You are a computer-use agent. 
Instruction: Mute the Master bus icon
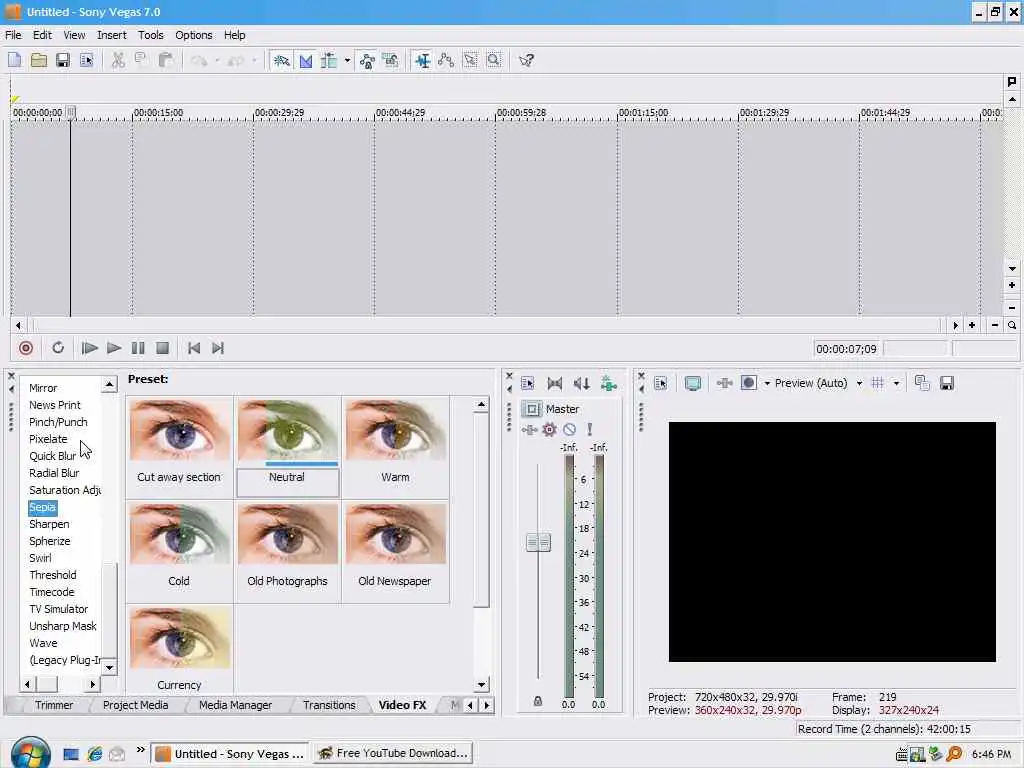569,429
